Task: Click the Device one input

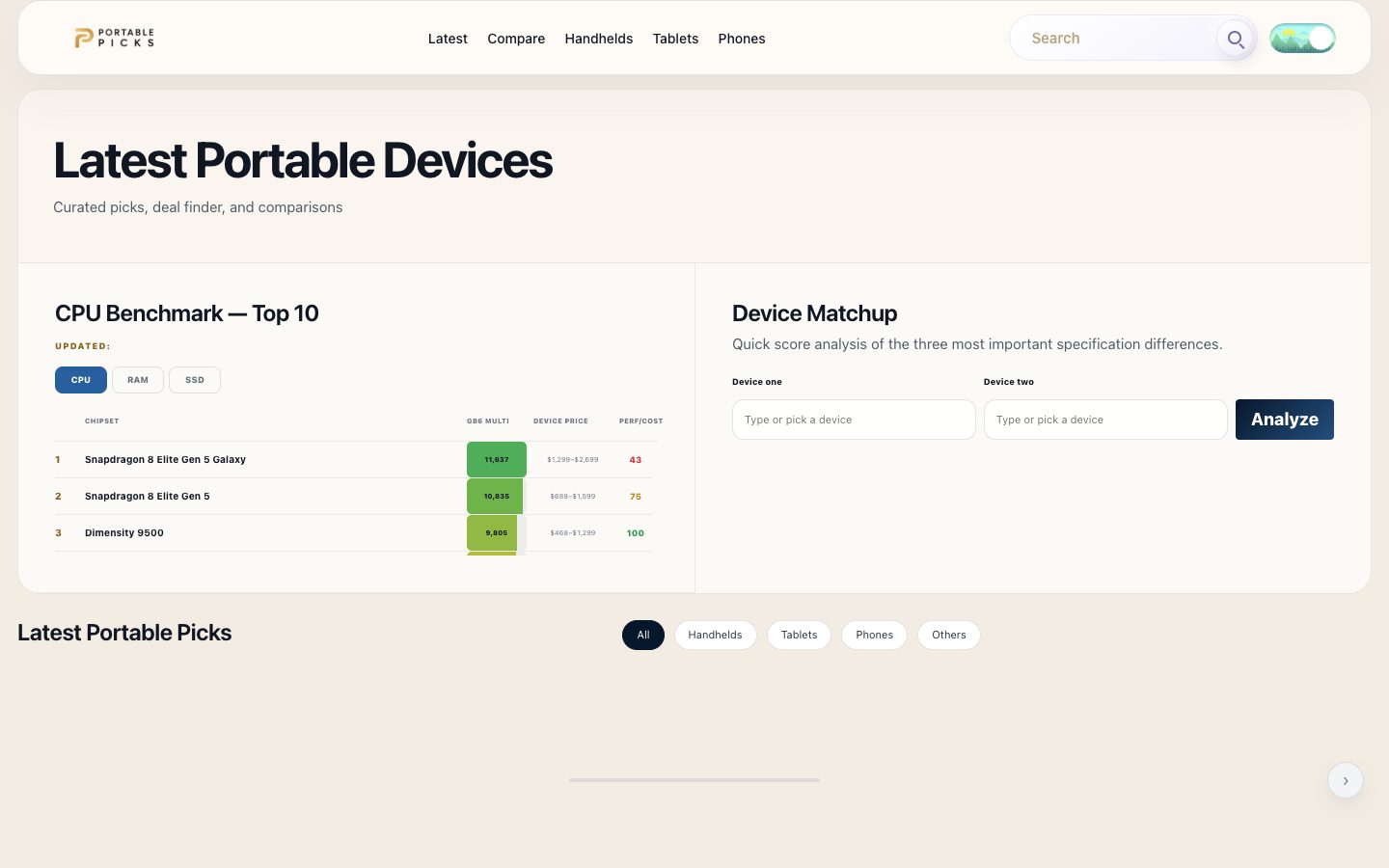Action: 854,420
